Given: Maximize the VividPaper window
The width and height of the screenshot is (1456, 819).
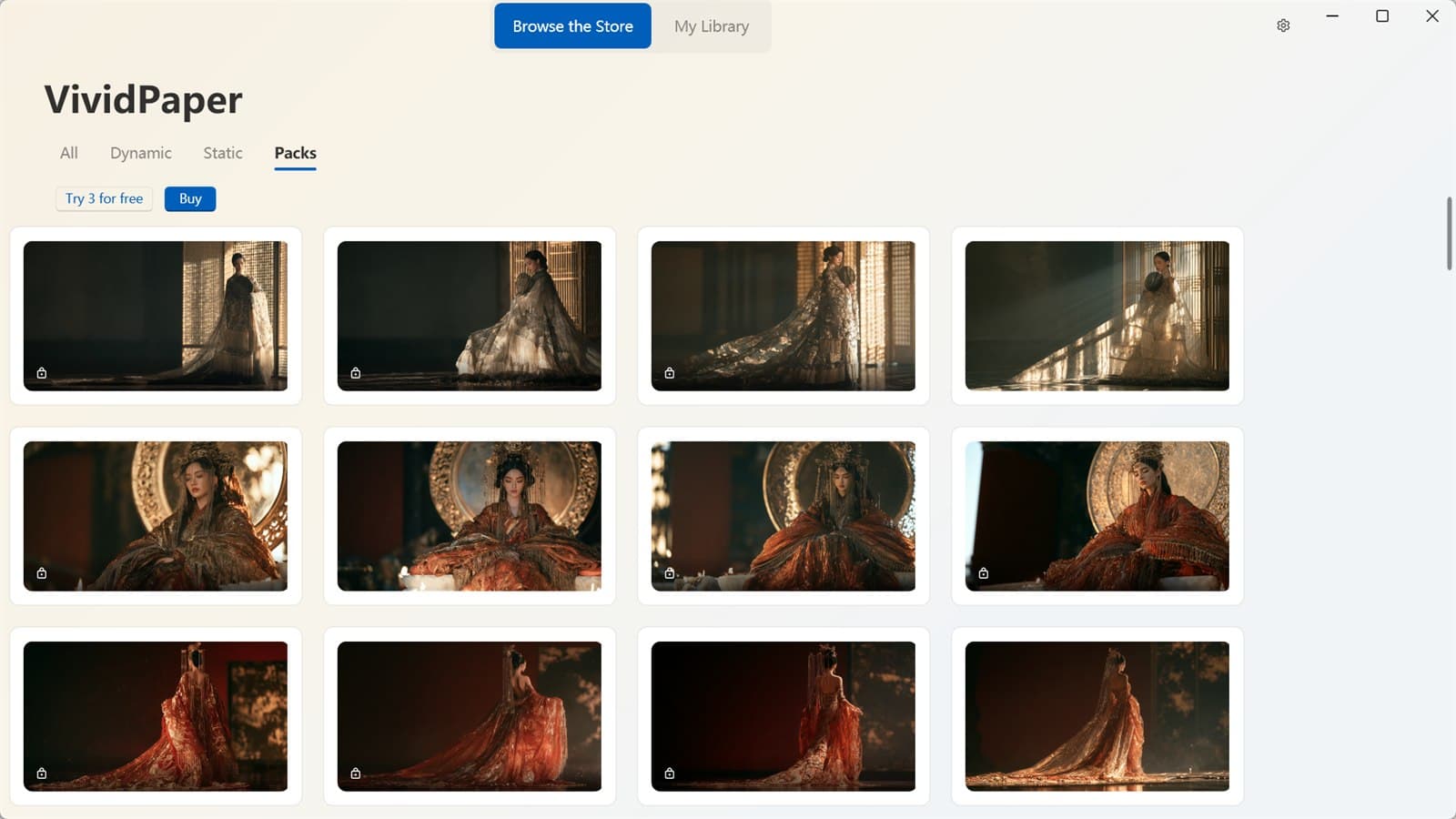Looking at the screenshot, I should coord(1382,16).
